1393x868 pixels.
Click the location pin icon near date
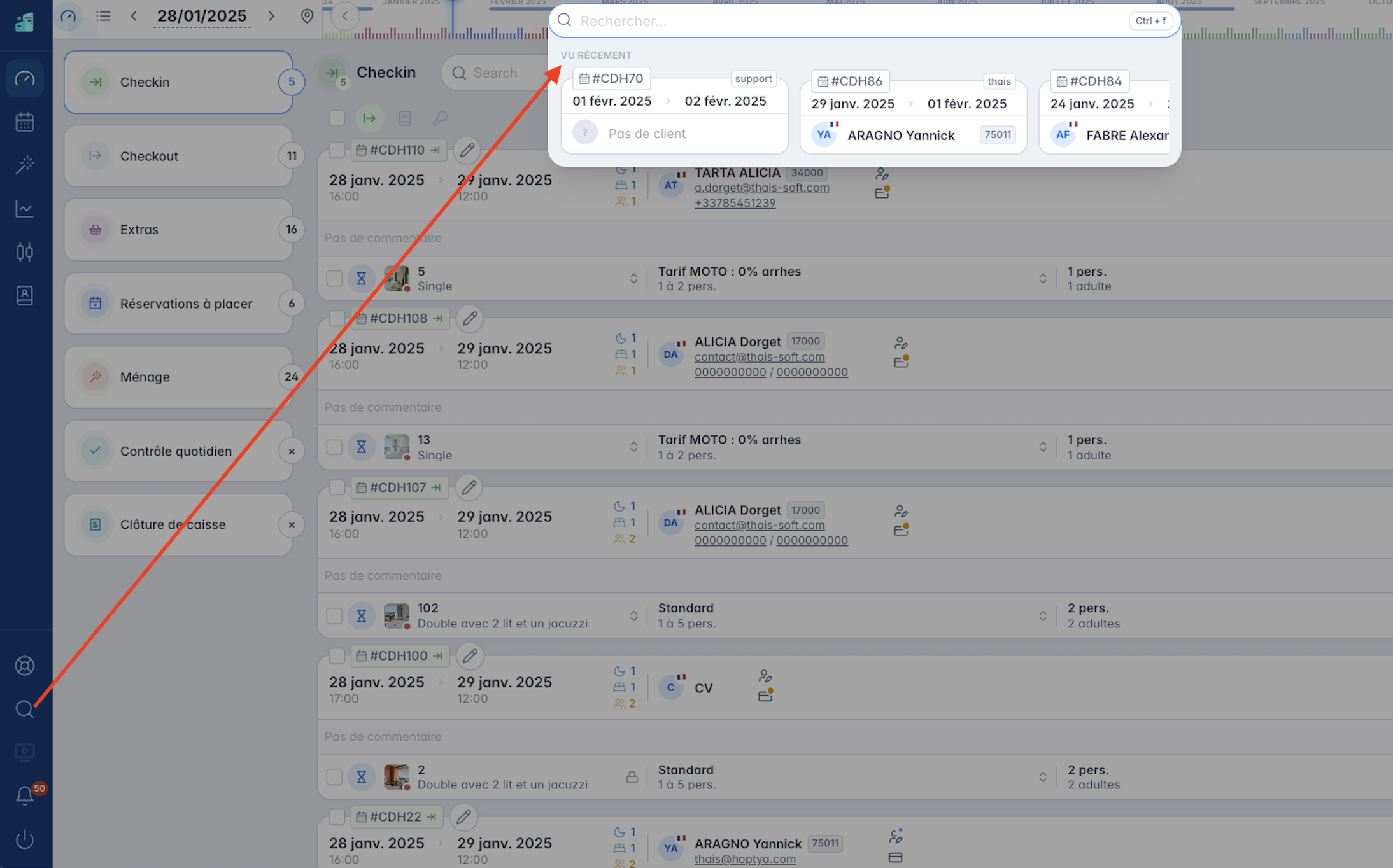[307, 16]
